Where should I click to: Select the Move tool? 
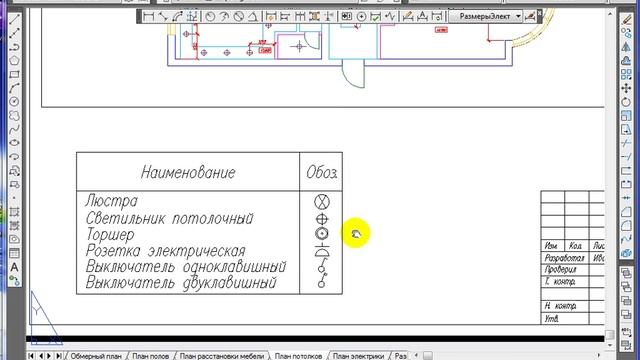click(x=626, y=88)
